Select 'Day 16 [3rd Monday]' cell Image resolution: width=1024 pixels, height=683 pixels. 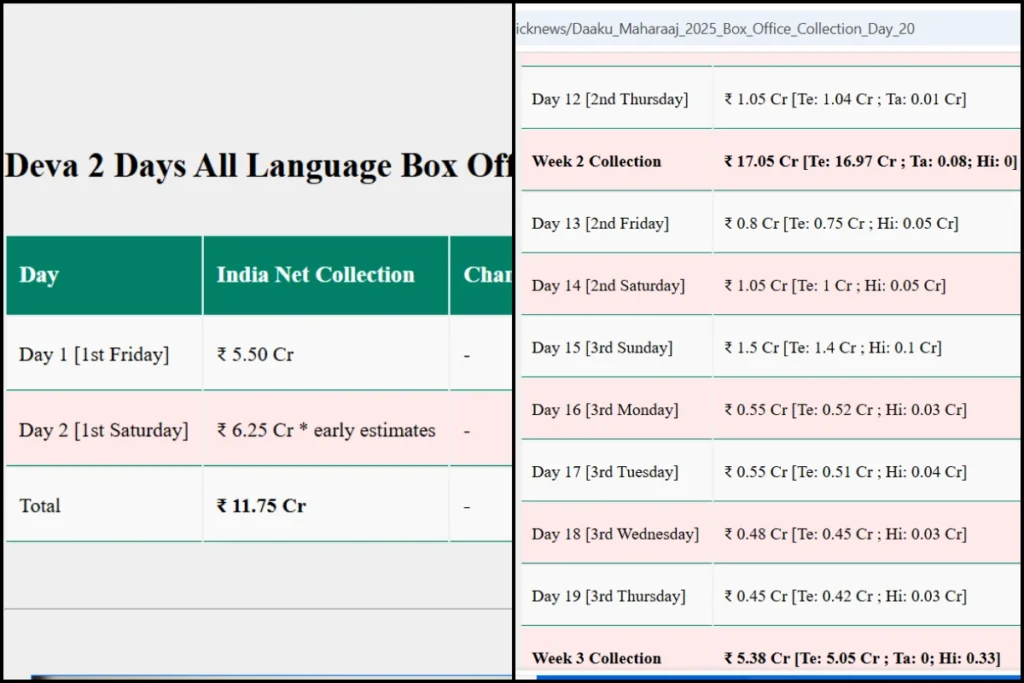point(616,409)
